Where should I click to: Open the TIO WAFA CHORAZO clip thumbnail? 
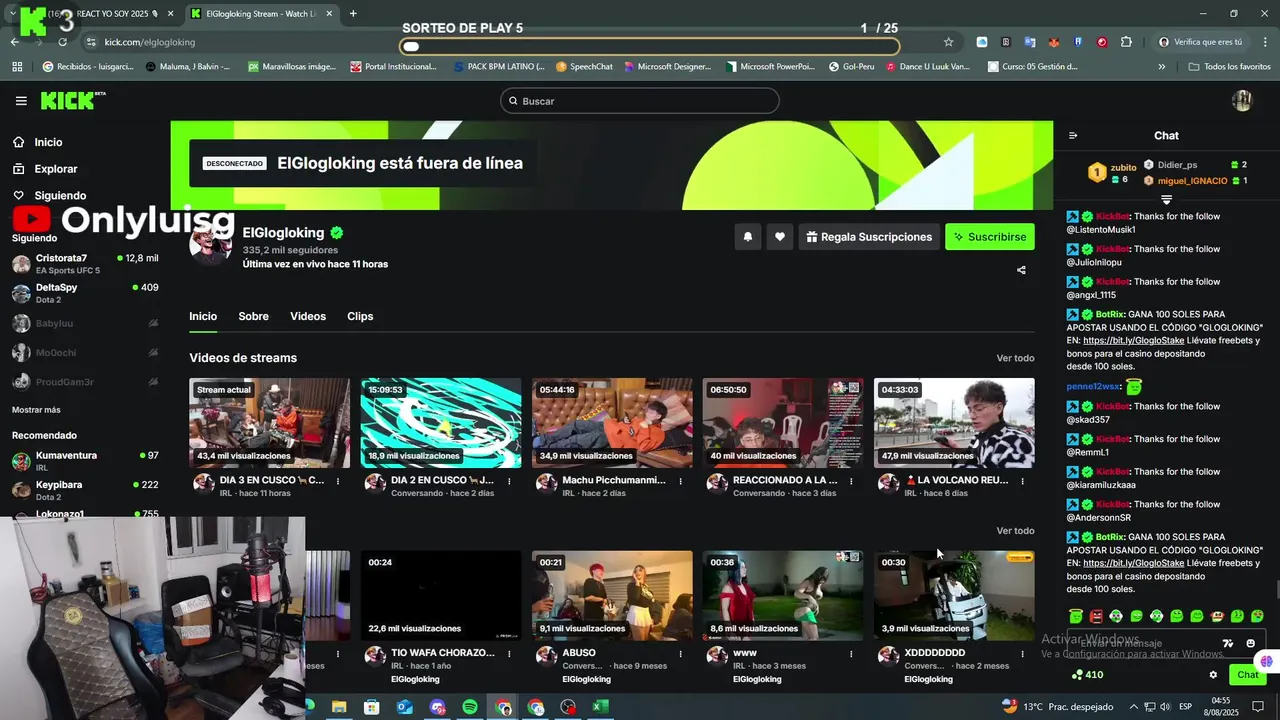(x=441, y=596)
